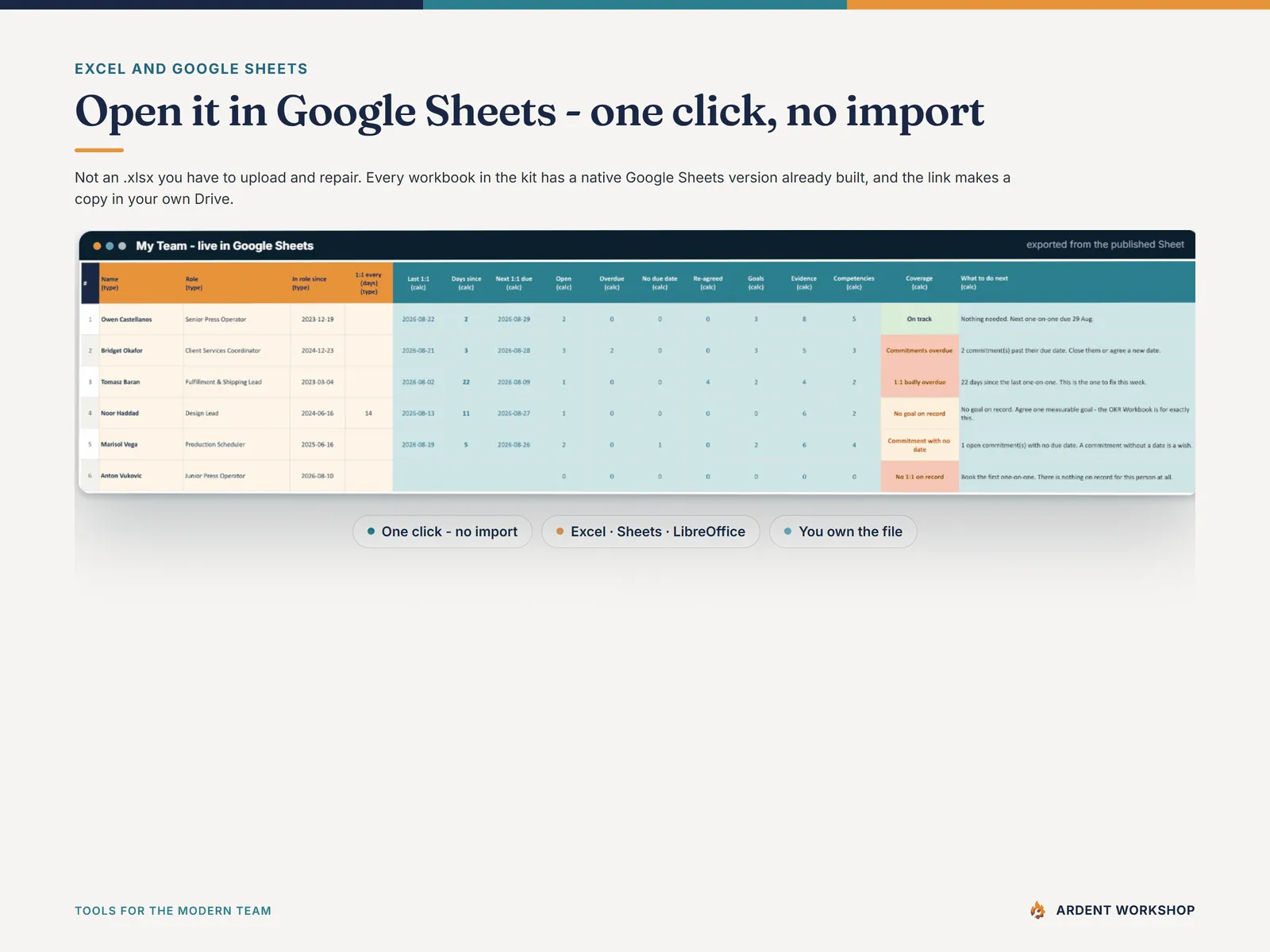Click the 'No 1:1 on record' coverage cell
This screenshot has height=952, width=1270.
919,477
